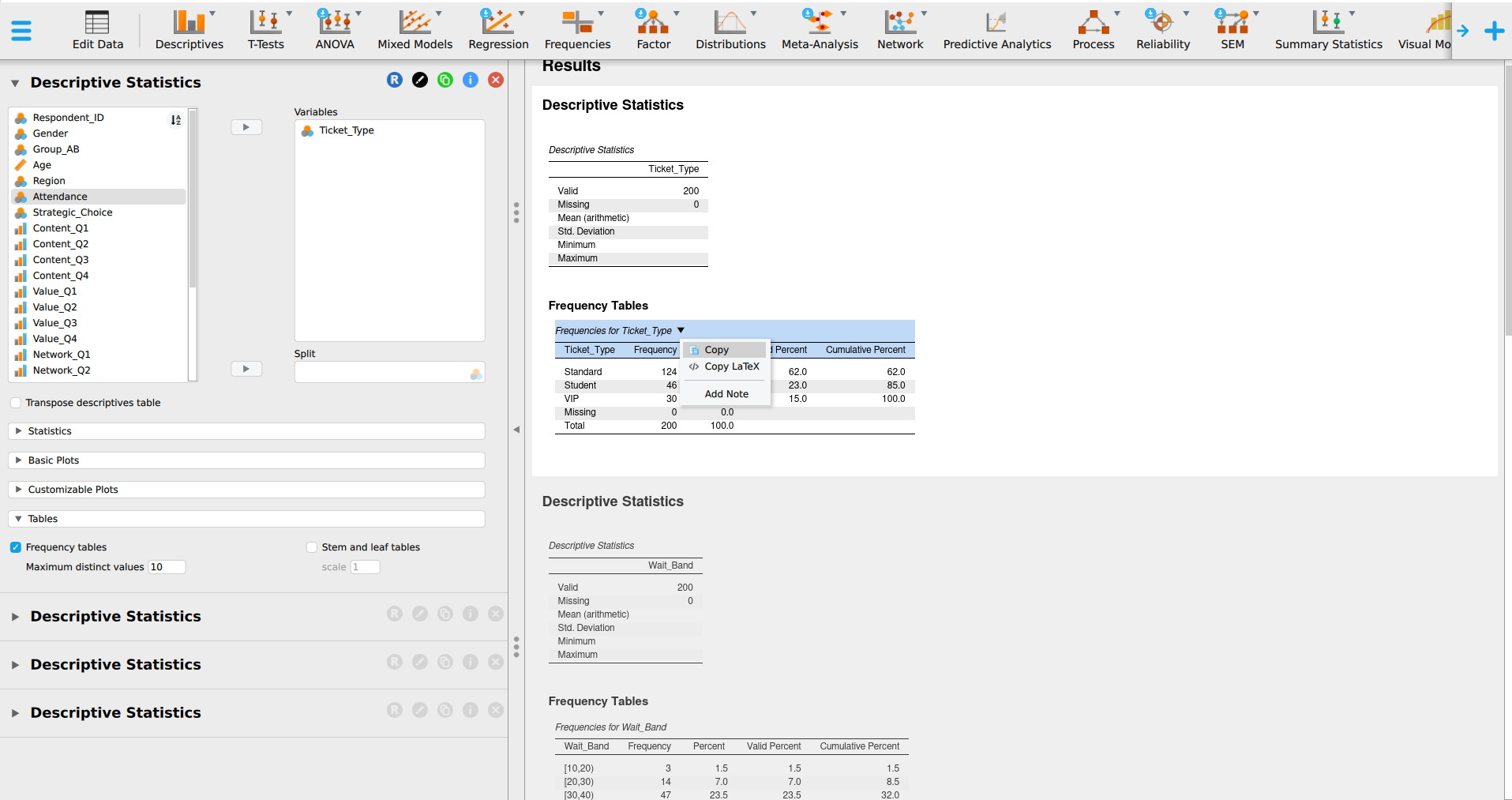Click the black pencil edit-title icon
The image size is (1512, 800).
pos(420,80)
